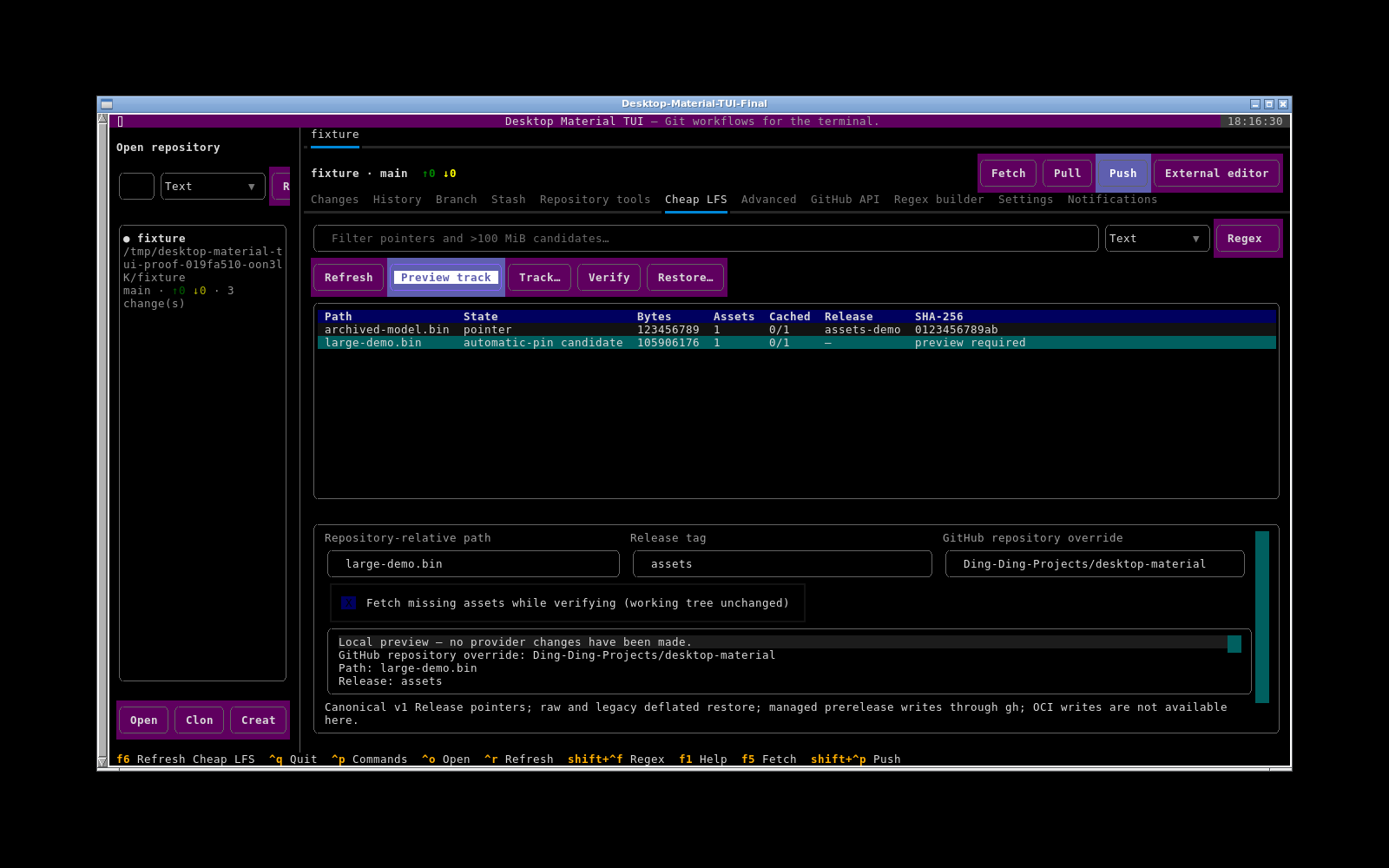Open the GitHub API tab
The width and height of the screenshot is (1389, 868).
845,200
